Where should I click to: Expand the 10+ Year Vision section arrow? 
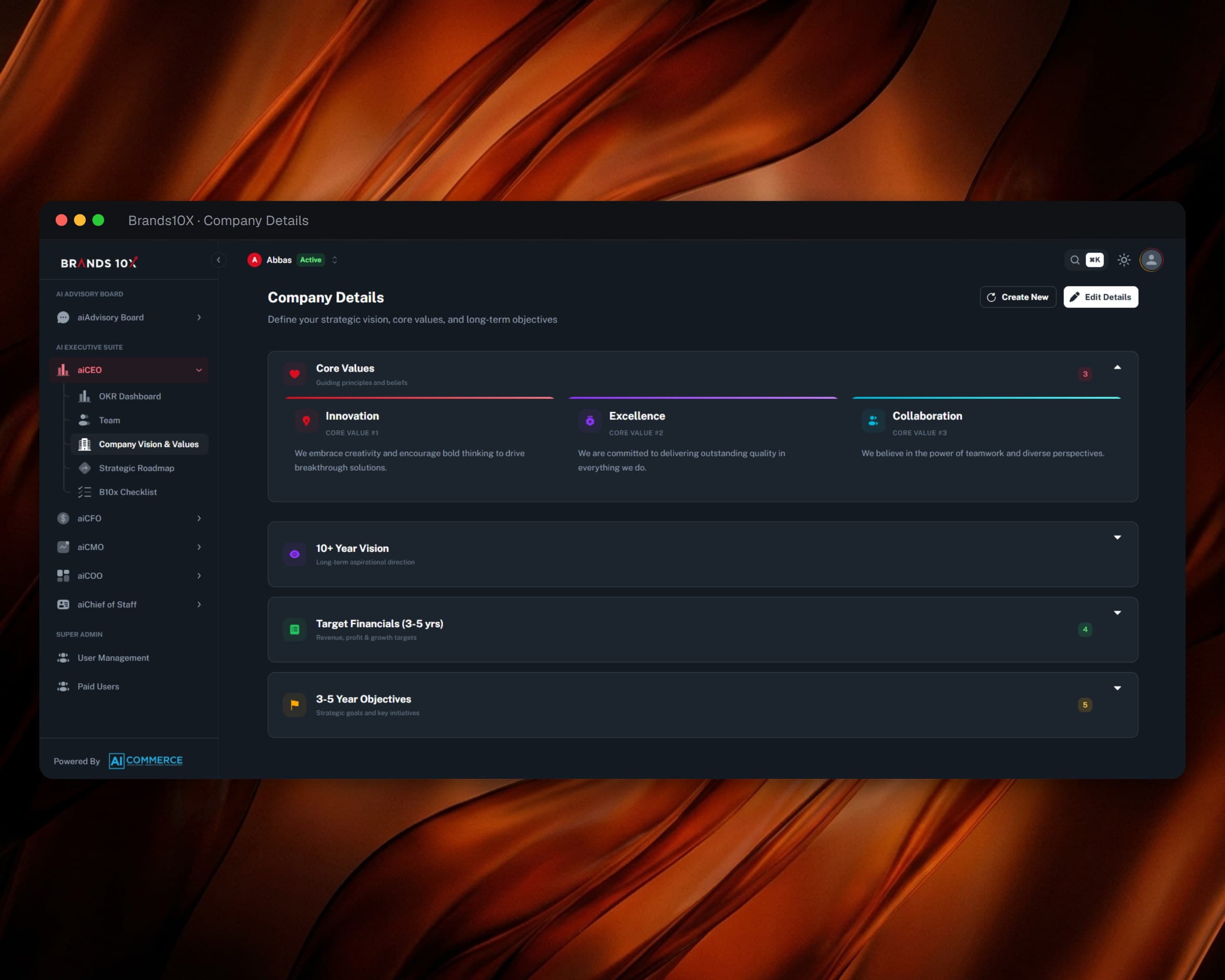[1117, 537]
